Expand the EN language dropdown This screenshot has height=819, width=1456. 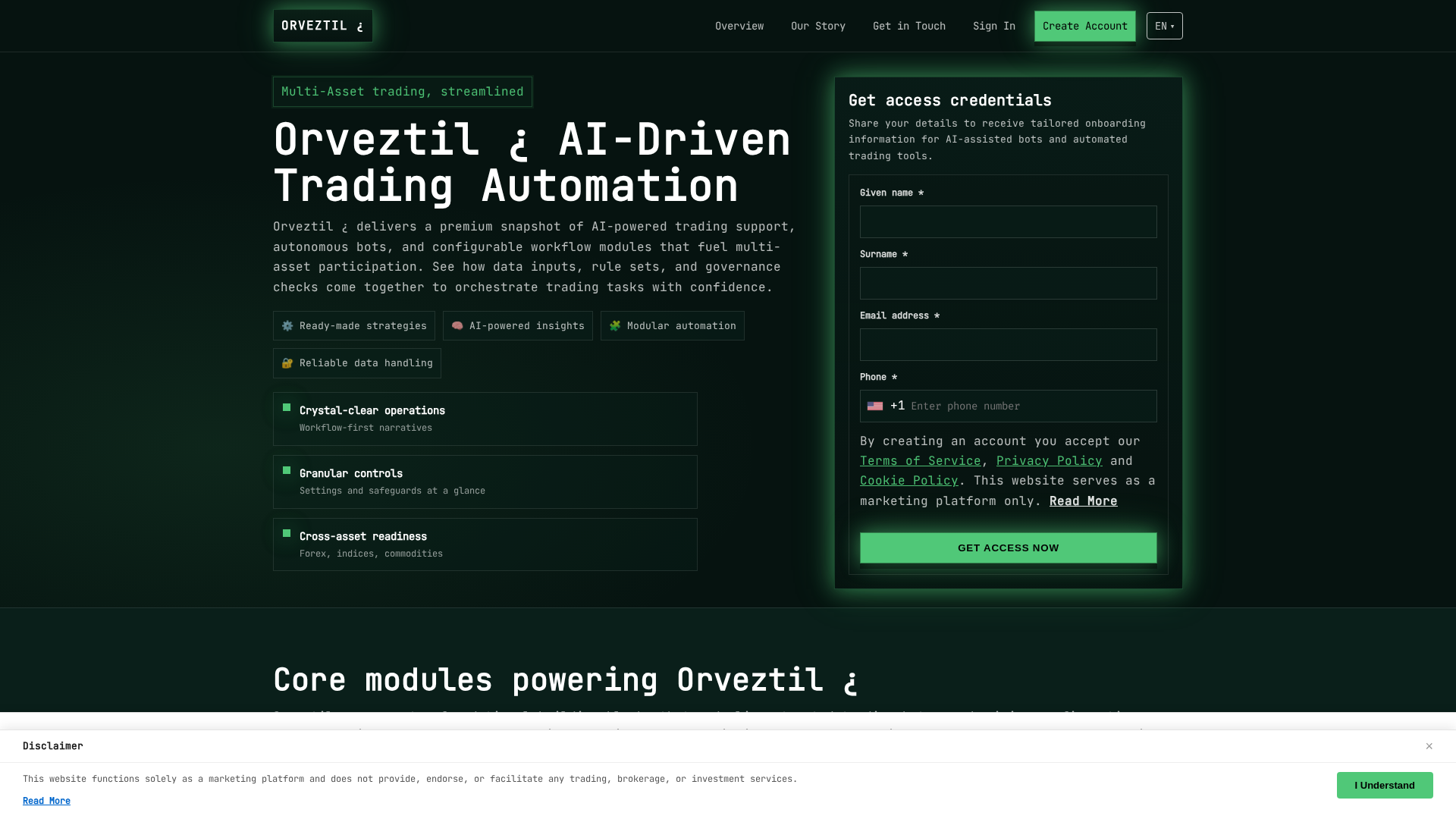(x=1165, y=26)
